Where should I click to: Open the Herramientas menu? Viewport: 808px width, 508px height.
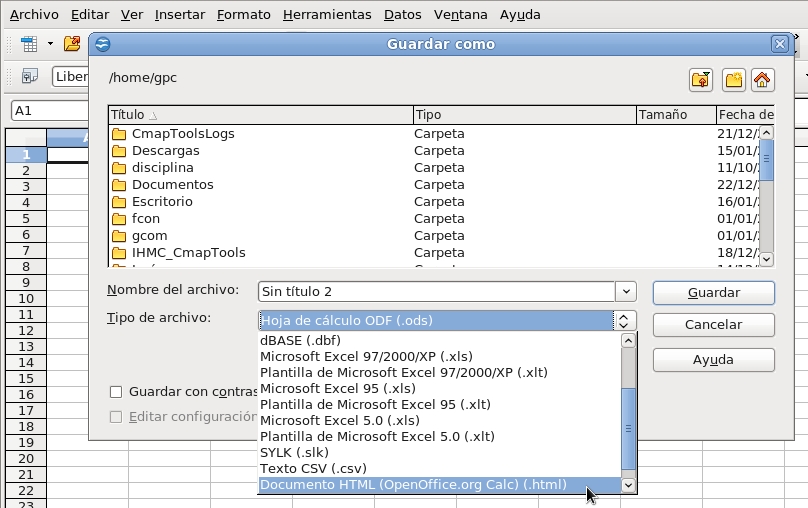(327, 15)
